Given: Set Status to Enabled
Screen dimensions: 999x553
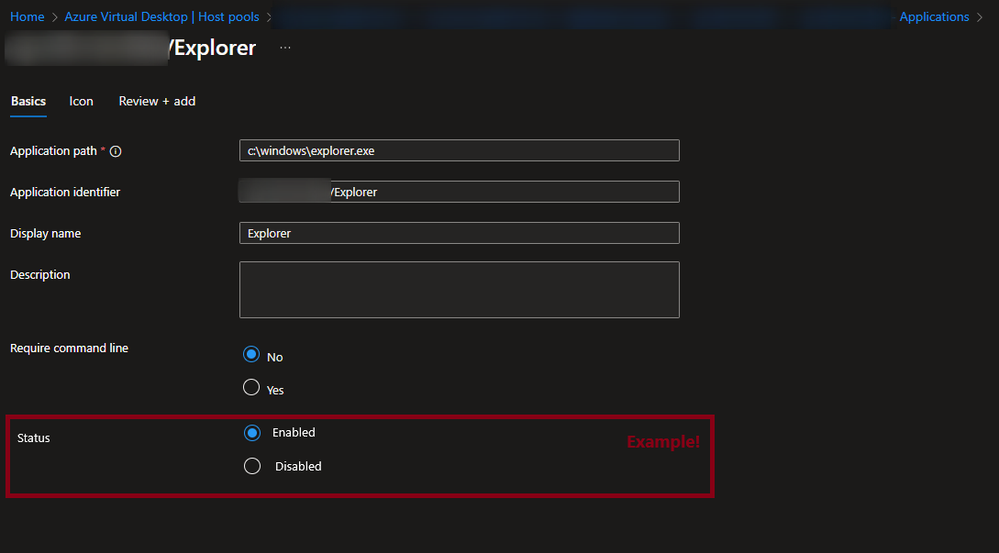Looking at the screenshot, I should (252, 433).
